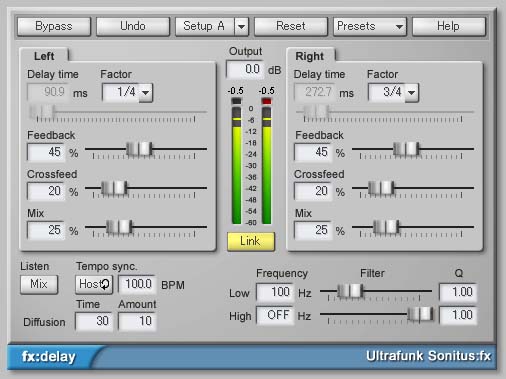Click the High filter slider handle

coord(421,314)
